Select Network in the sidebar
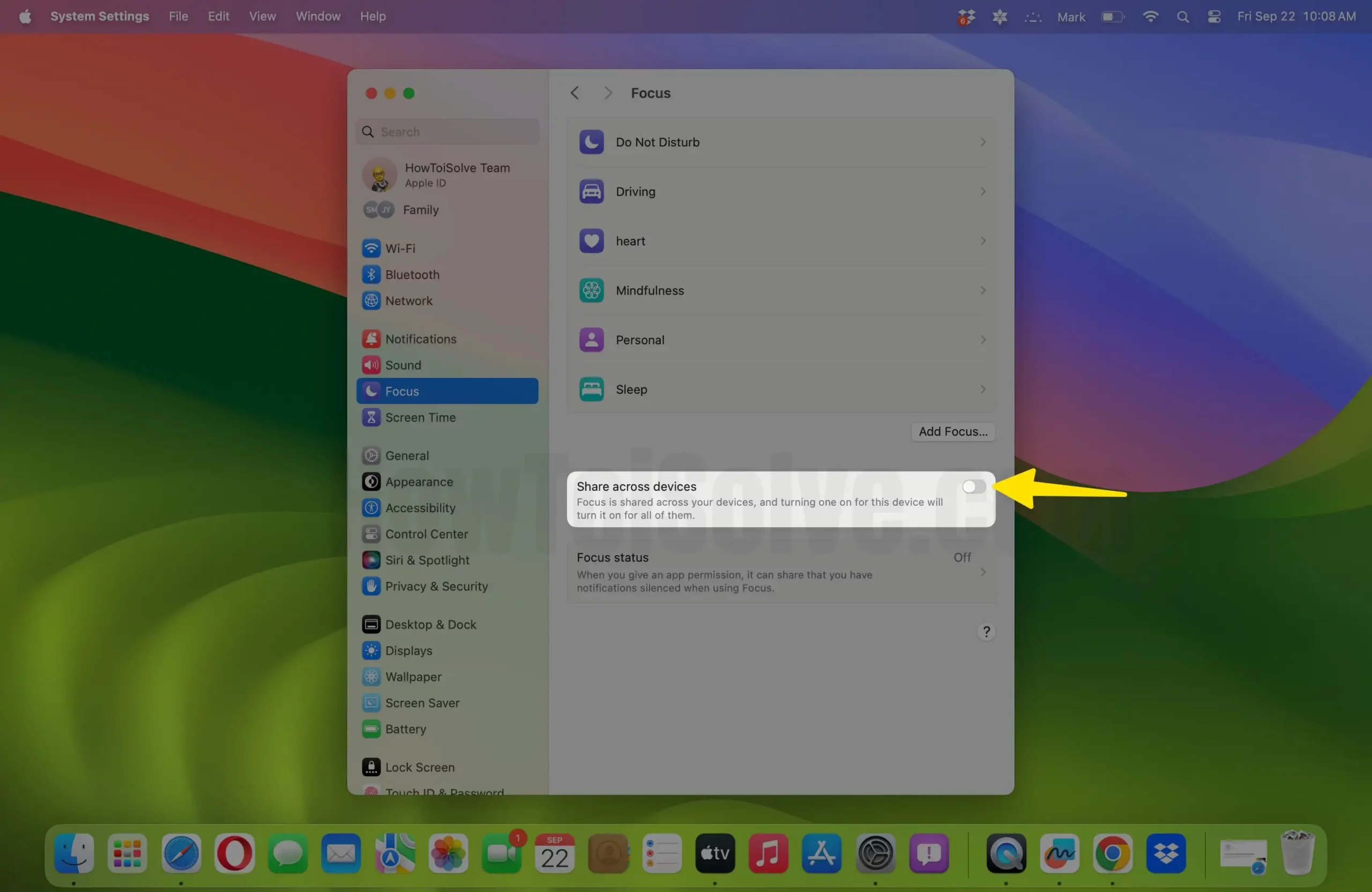This screenshot has width=1372, height=892. (448, 301)
